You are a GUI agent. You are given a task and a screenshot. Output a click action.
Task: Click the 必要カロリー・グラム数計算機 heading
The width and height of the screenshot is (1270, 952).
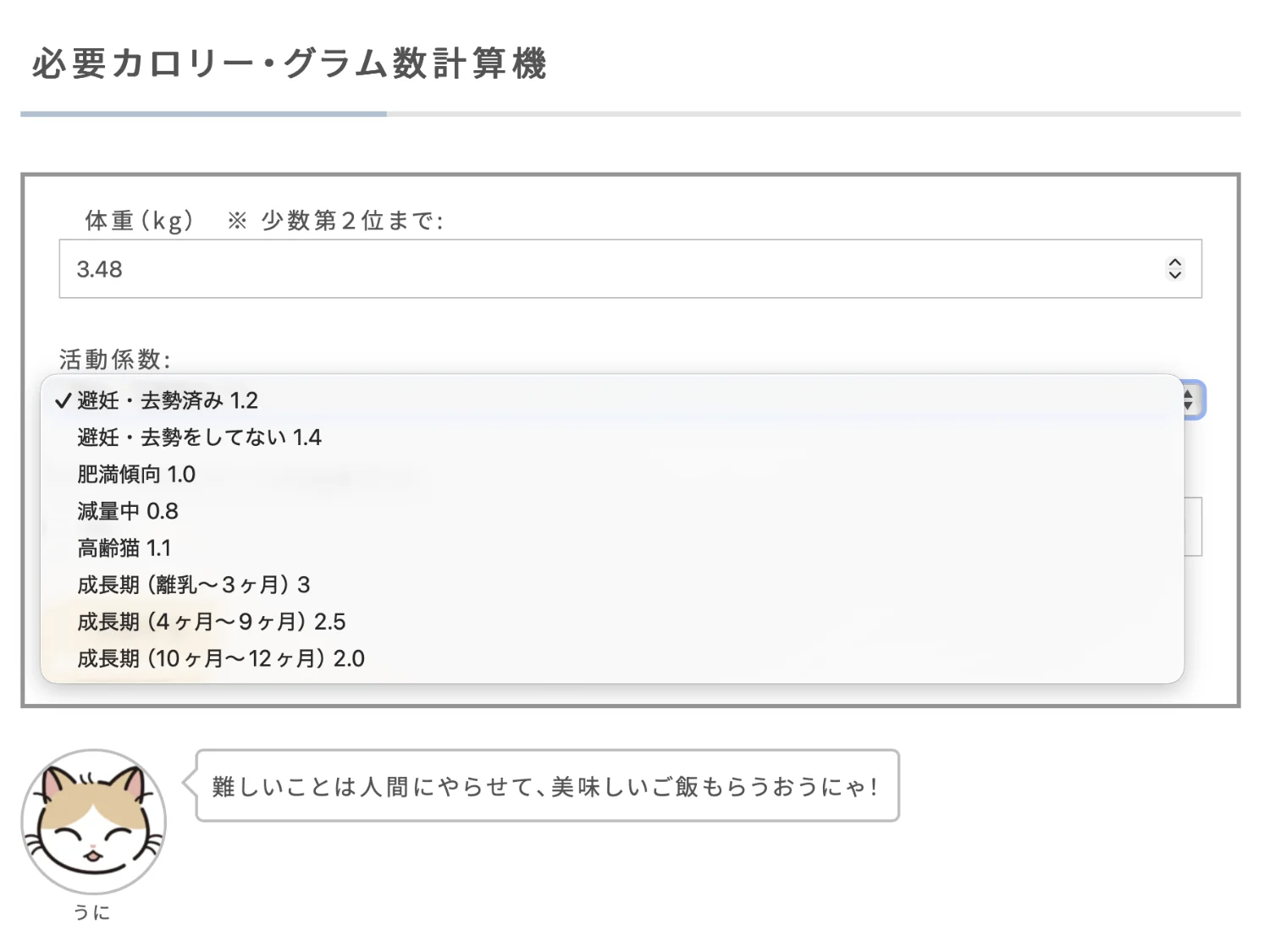coord(290,63)
